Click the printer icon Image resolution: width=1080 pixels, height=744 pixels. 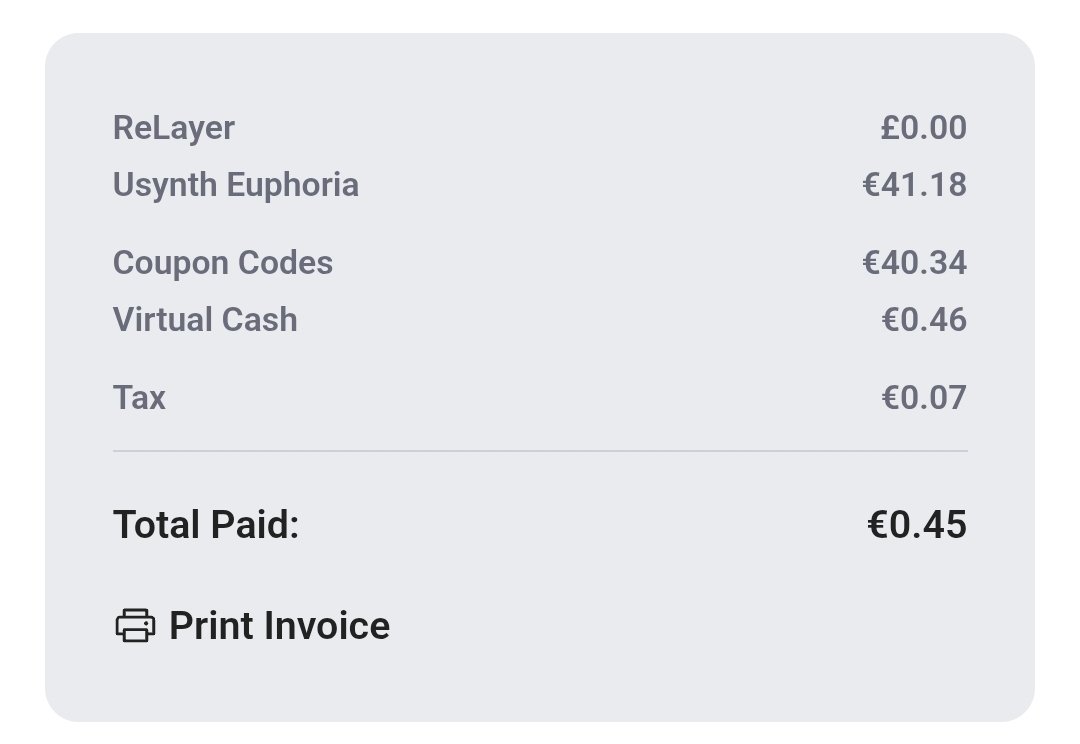click(135, 626)
